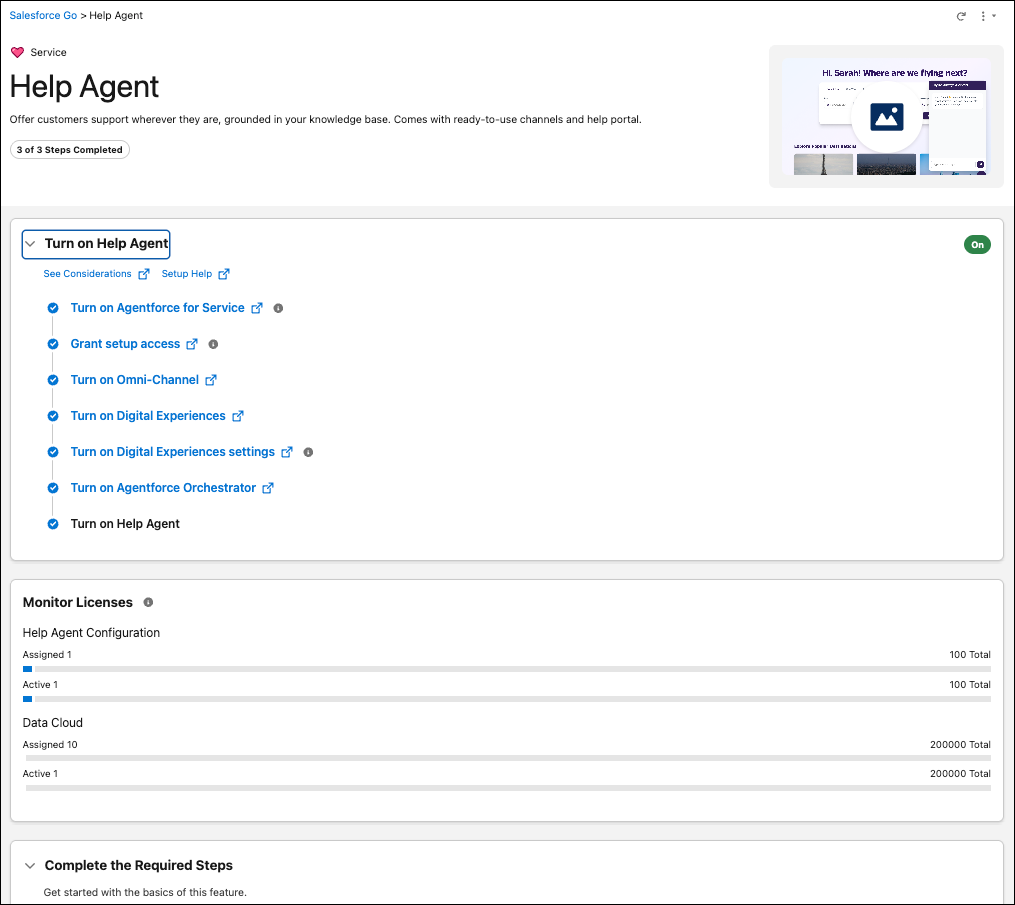Click the 3 of 3 Steps Completed badge
This screenshot has height=905, width=1015.
[x=70, y=150]
